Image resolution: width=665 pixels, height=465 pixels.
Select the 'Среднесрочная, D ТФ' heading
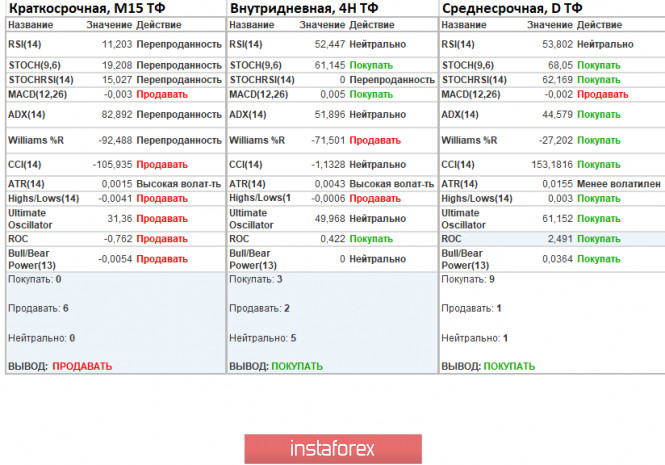point(512,8)
